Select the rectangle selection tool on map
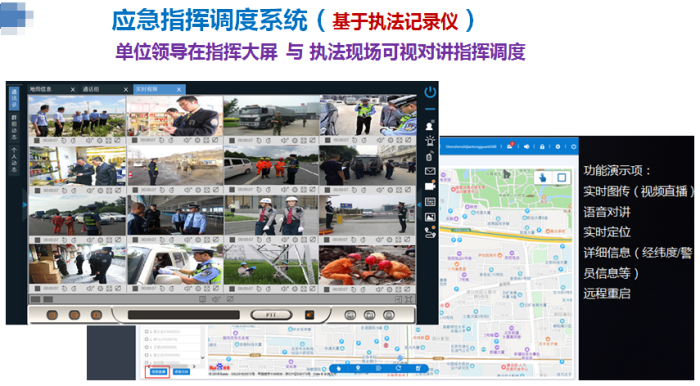 click(x=562, y=178)
